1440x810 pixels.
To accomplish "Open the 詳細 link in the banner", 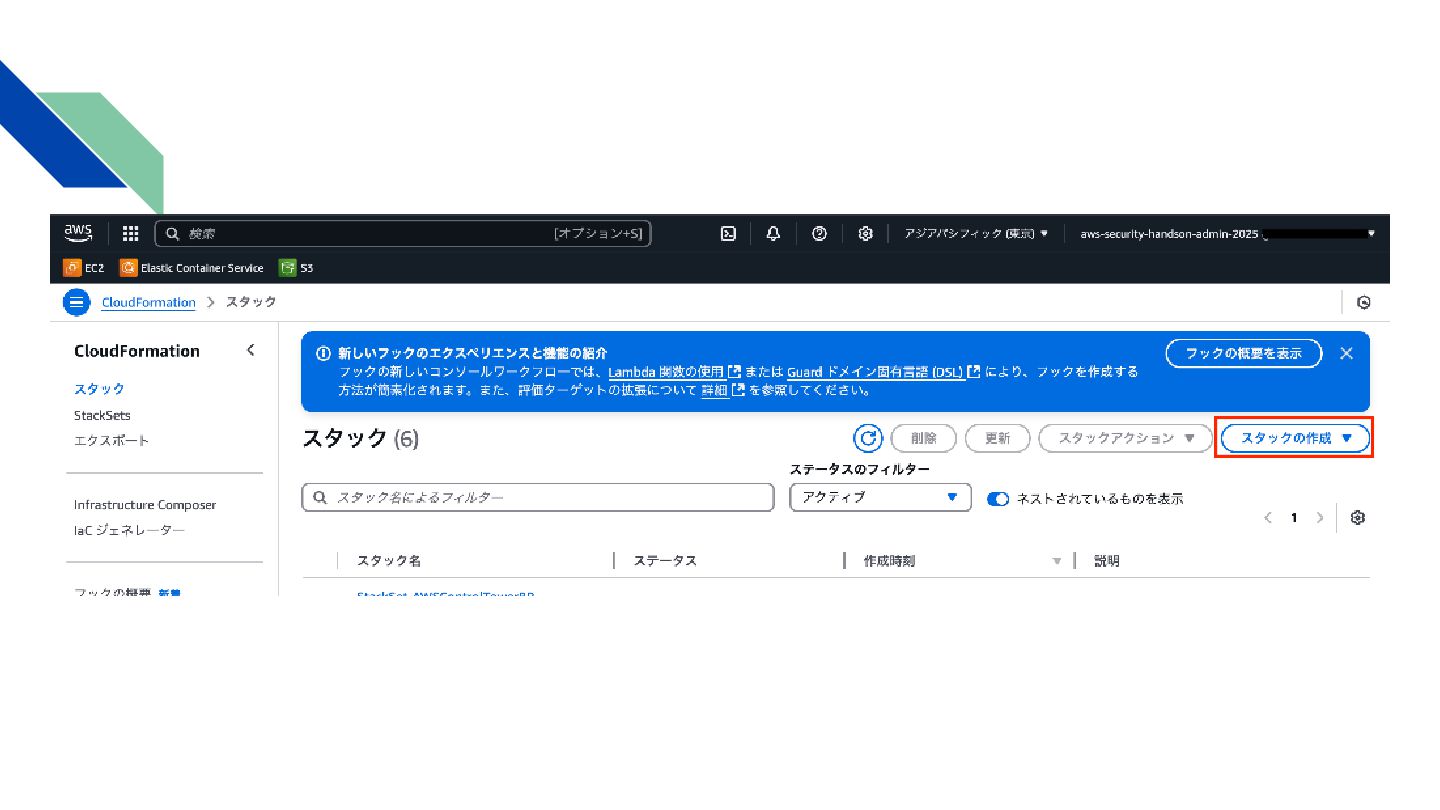I will pos(723,391).
